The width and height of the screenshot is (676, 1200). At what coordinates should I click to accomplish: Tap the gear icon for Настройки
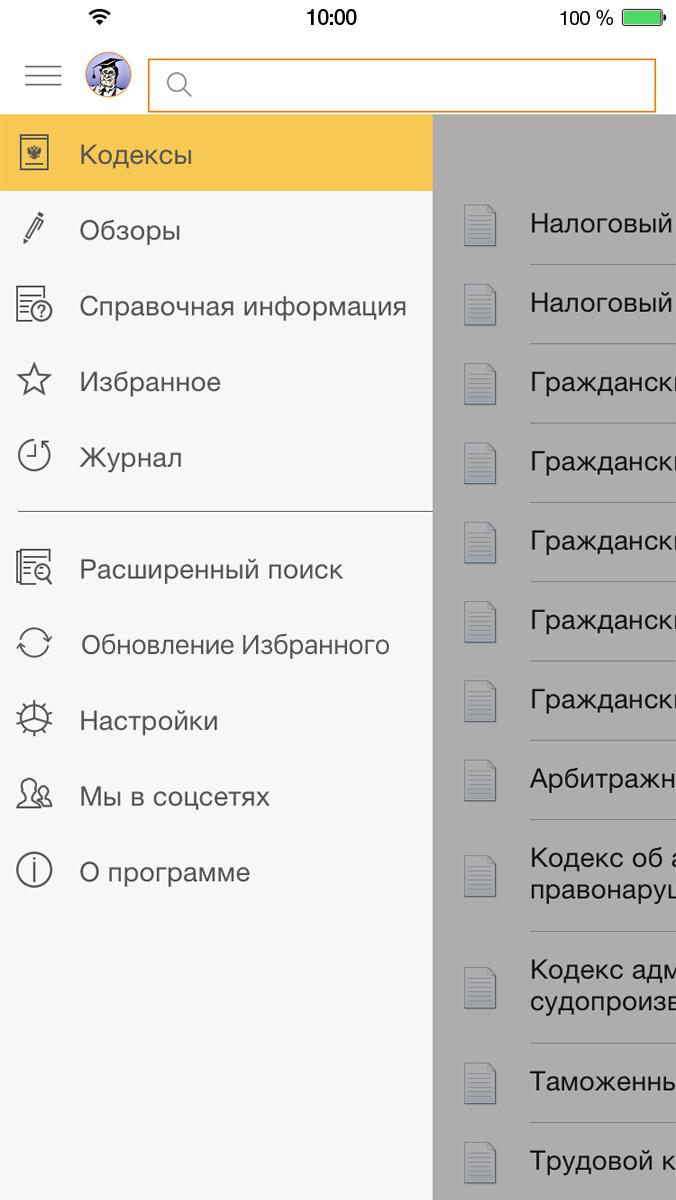pyautogui.click(x=35, y=720)
